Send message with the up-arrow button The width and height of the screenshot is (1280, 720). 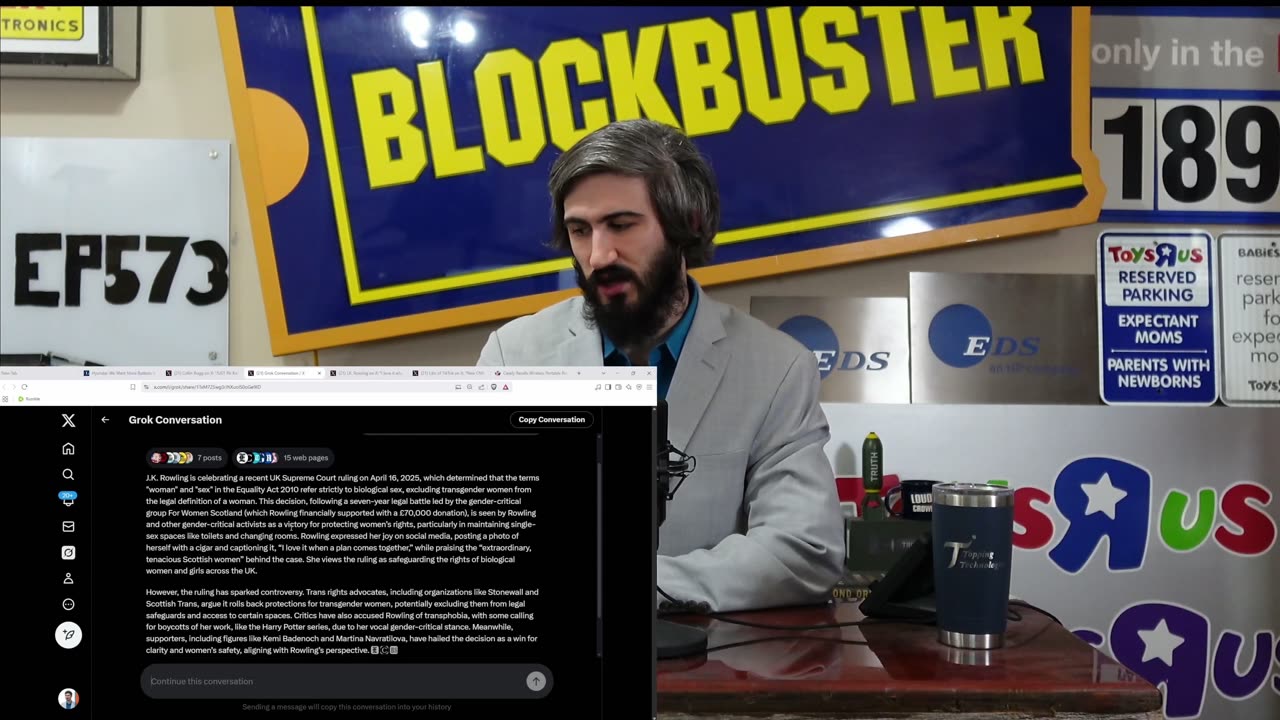coord(536,681)
